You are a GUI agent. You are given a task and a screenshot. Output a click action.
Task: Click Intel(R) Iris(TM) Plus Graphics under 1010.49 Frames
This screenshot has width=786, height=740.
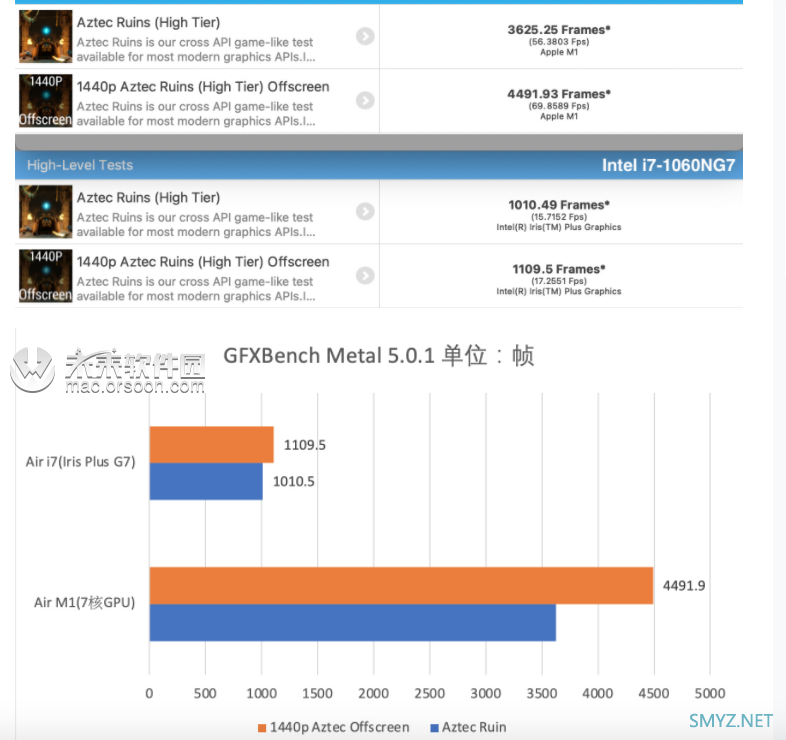(x=559, y=227)
